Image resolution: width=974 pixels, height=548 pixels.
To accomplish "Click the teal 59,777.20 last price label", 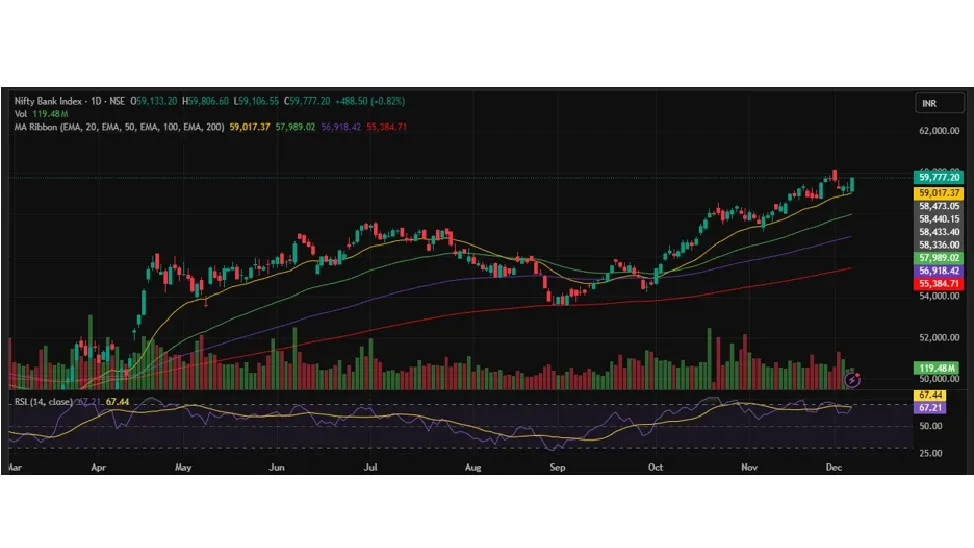I will pyautogui.click(x=939, y=178).
